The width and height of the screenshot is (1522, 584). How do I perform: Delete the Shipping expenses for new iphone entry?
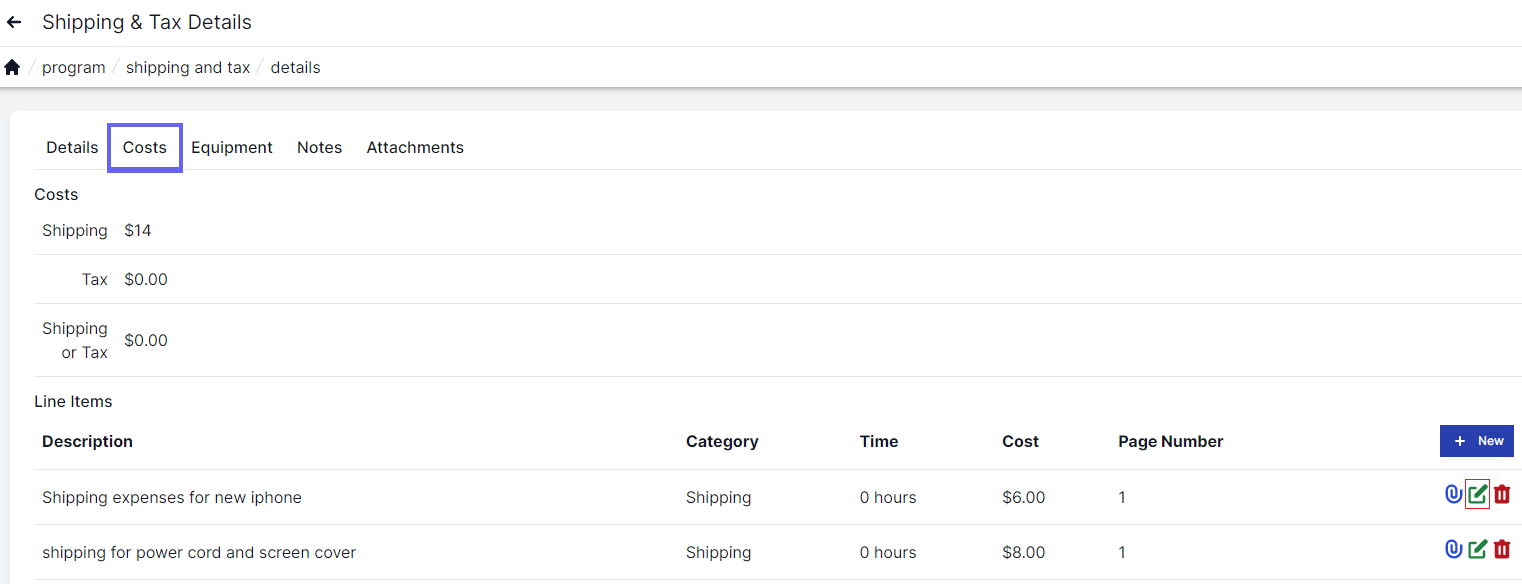(x=1502, y=493)
